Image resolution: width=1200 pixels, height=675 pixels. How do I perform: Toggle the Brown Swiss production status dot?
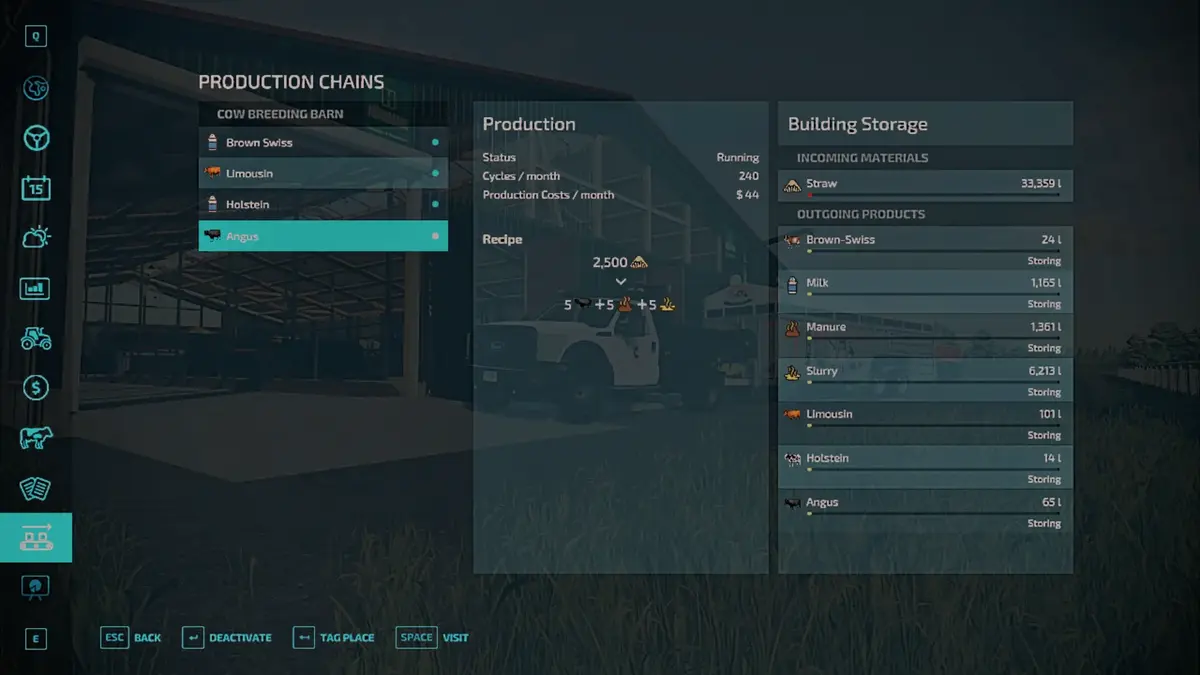435,143
